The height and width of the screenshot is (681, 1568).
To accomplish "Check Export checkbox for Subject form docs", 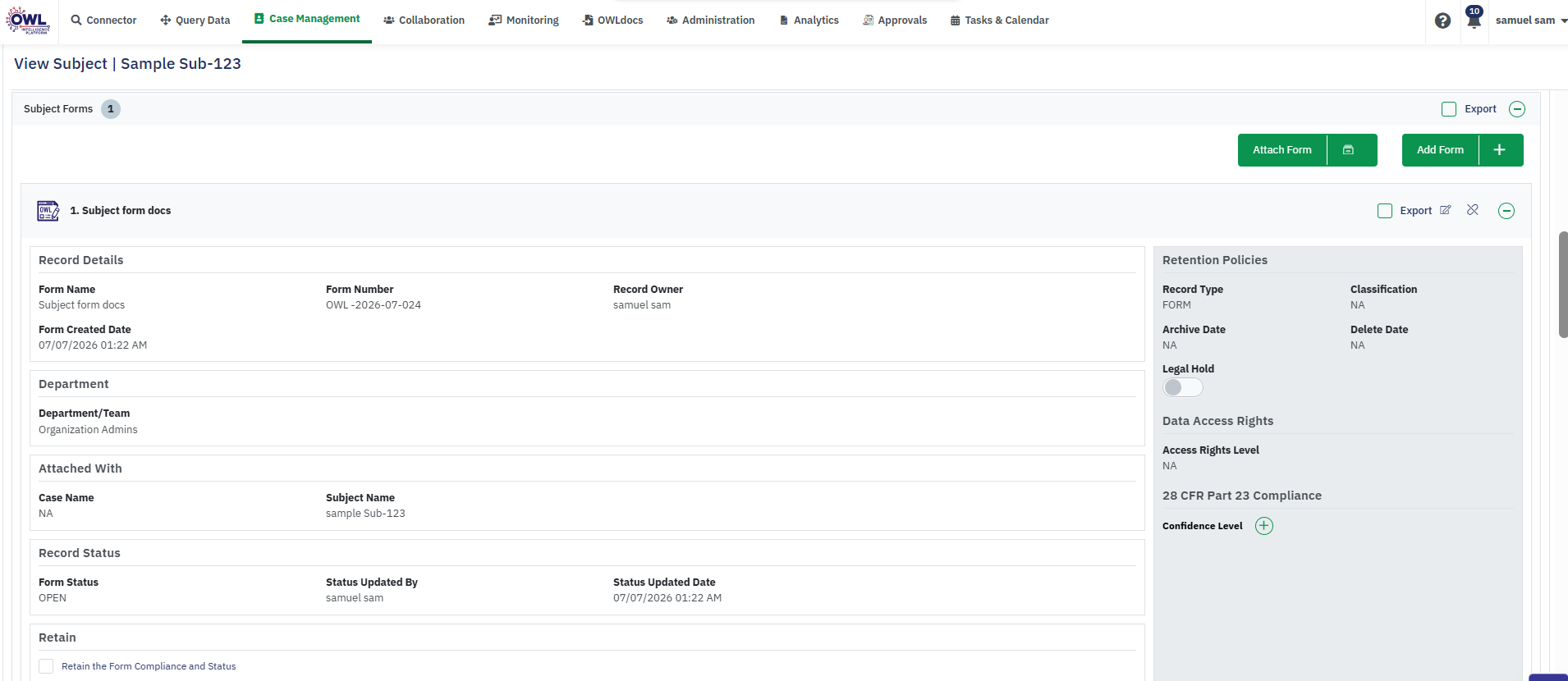I will tap(1385, 211).
